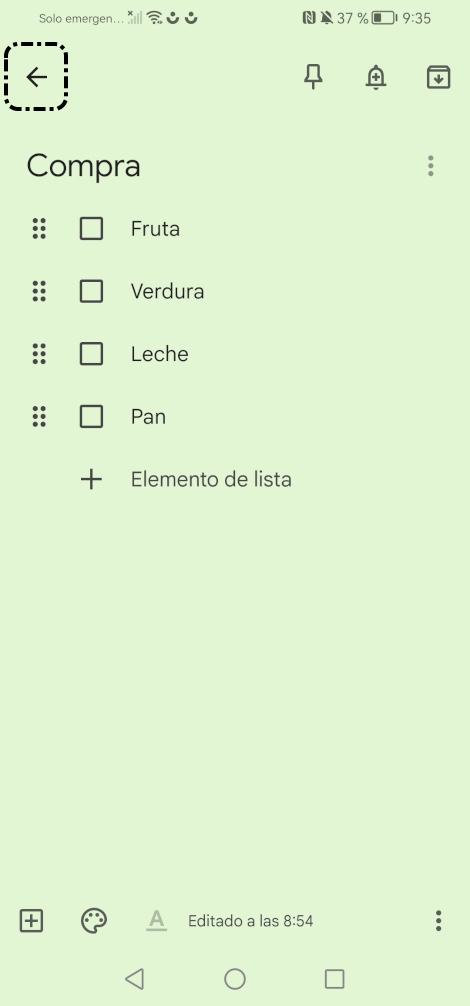Tap the back arrow to leave note
This screenshot has width=470, height=1006.
[37, 77]
